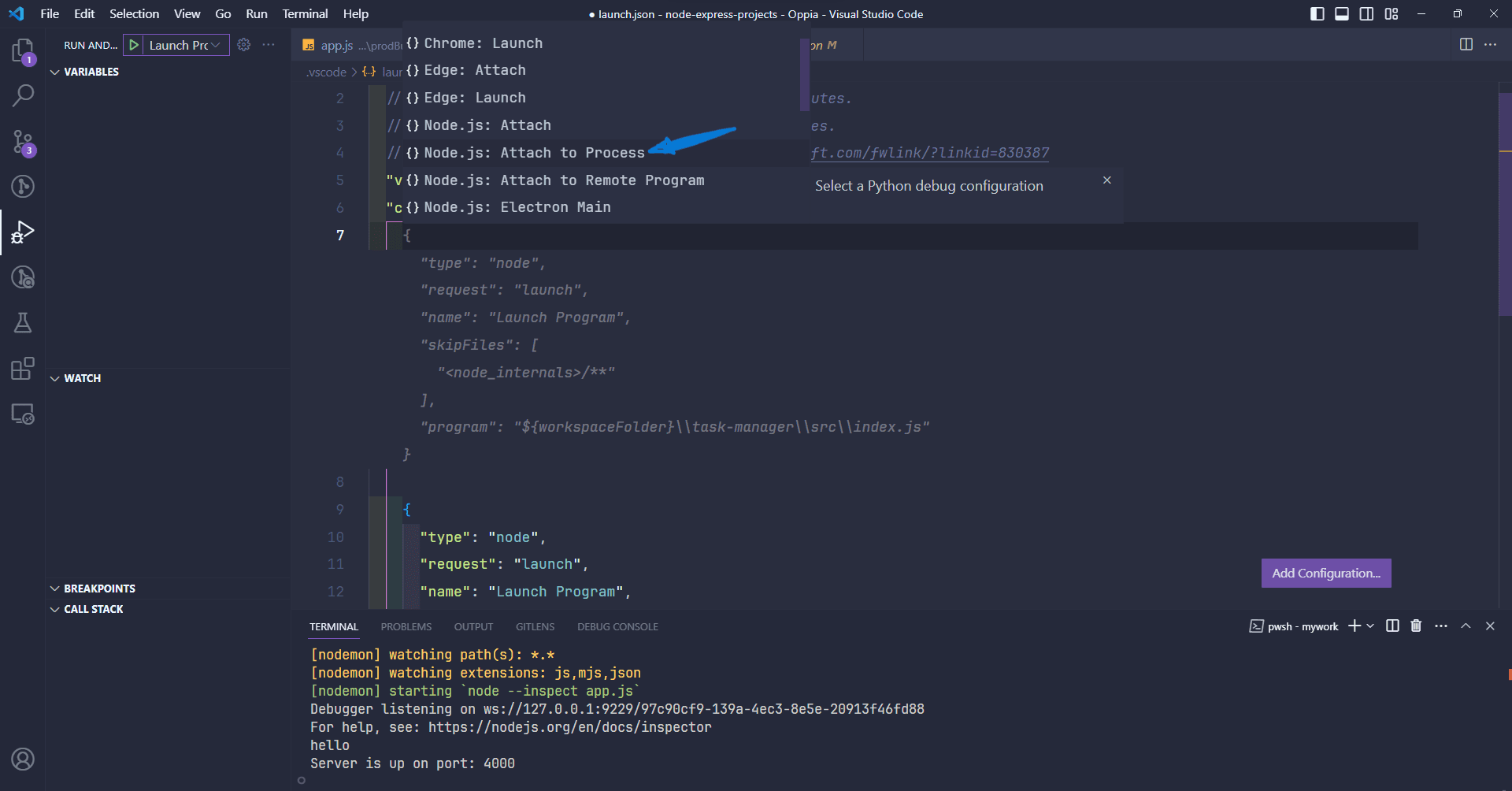This screenshot has width=1512, height=791.
Task: Switch to the DEBUG CONSOLE tab
Action: click(x=617, y=626)
